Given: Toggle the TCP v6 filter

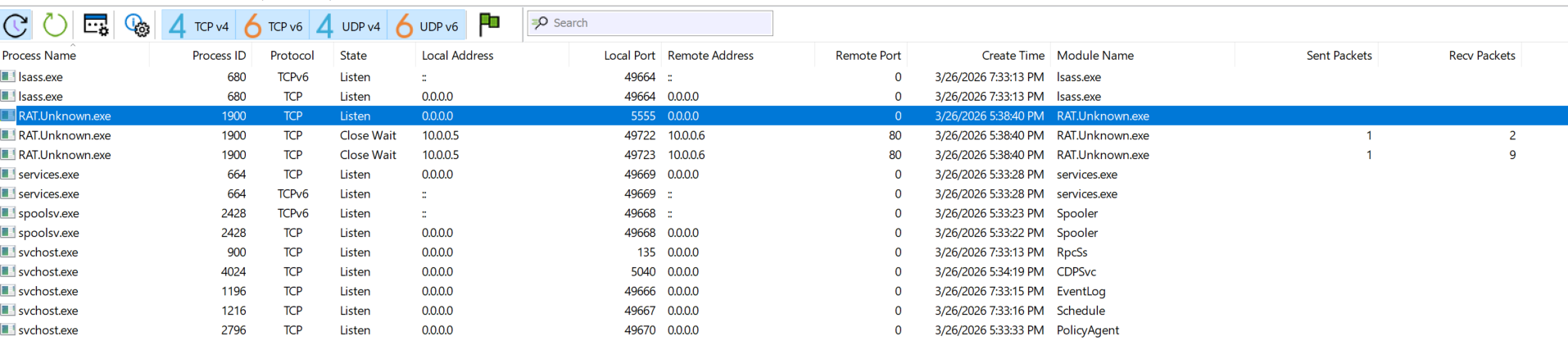Looking at the screenshot, I should (274, 26).
